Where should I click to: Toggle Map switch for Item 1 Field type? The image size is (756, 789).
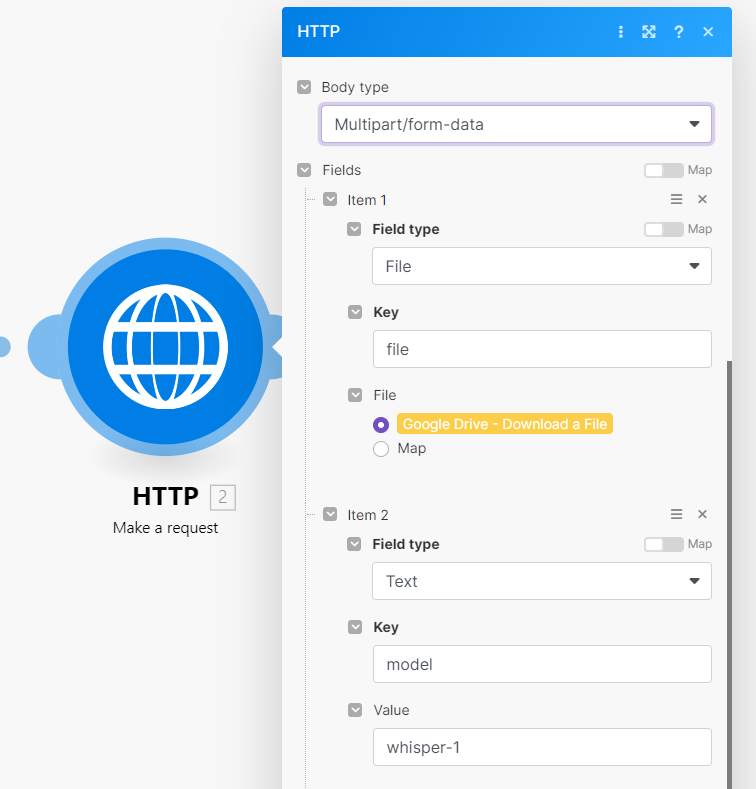pos(663,229)
